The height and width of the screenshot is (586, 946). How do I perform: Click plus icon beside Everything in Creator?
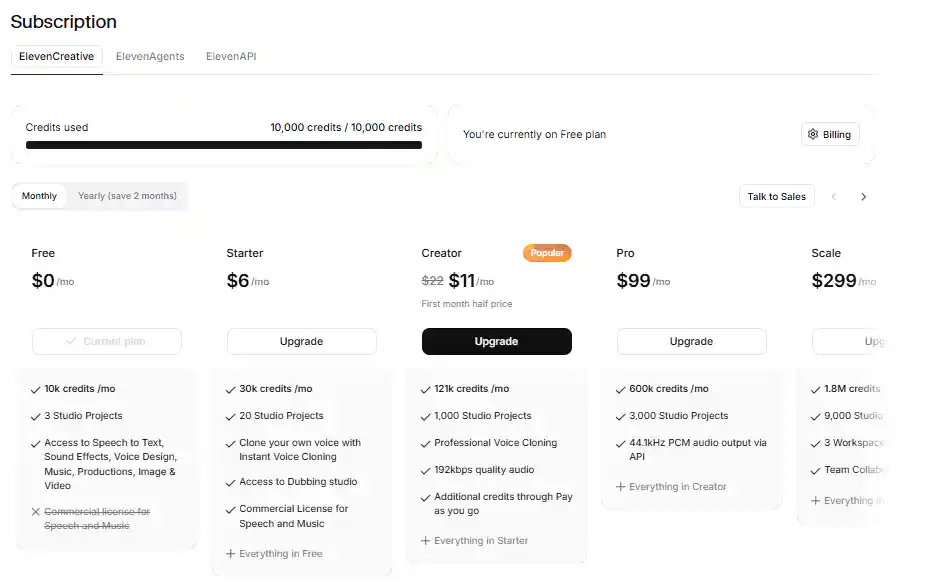click(x=620, y=486)
